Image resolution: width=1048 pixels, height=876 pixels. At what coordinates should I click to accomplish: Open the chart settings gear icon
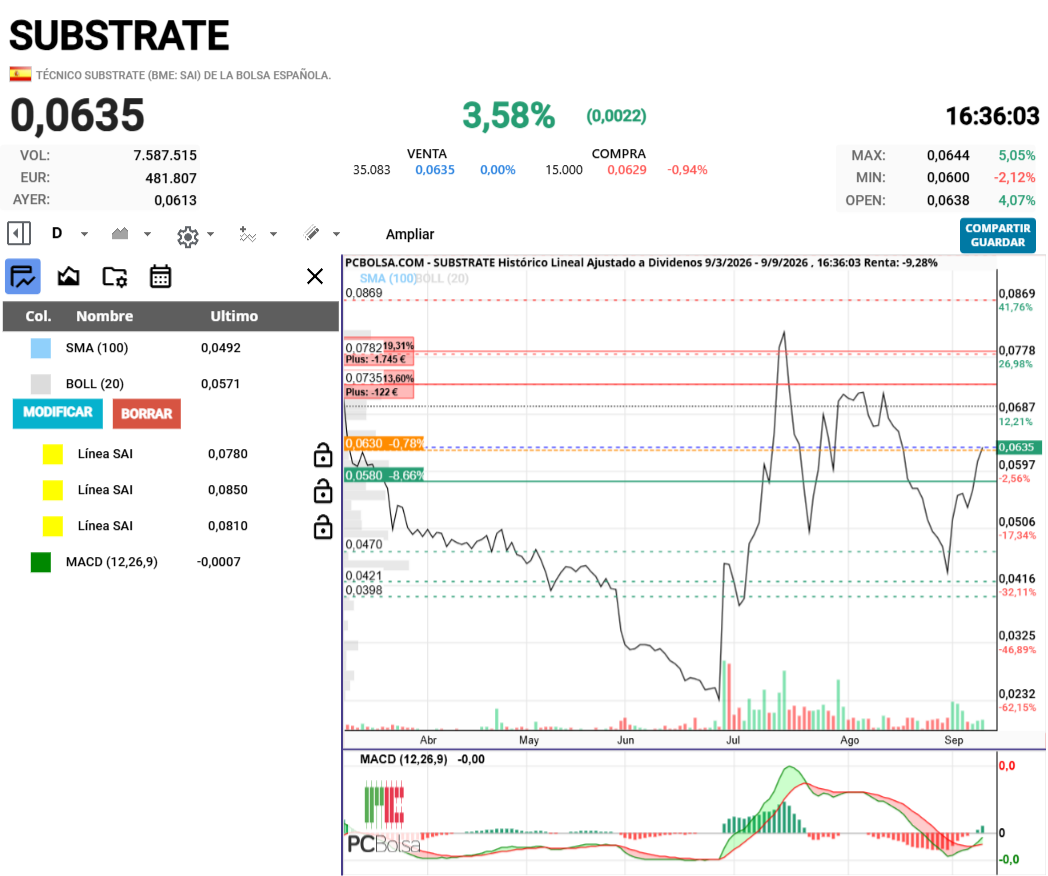tap(188, 236)
